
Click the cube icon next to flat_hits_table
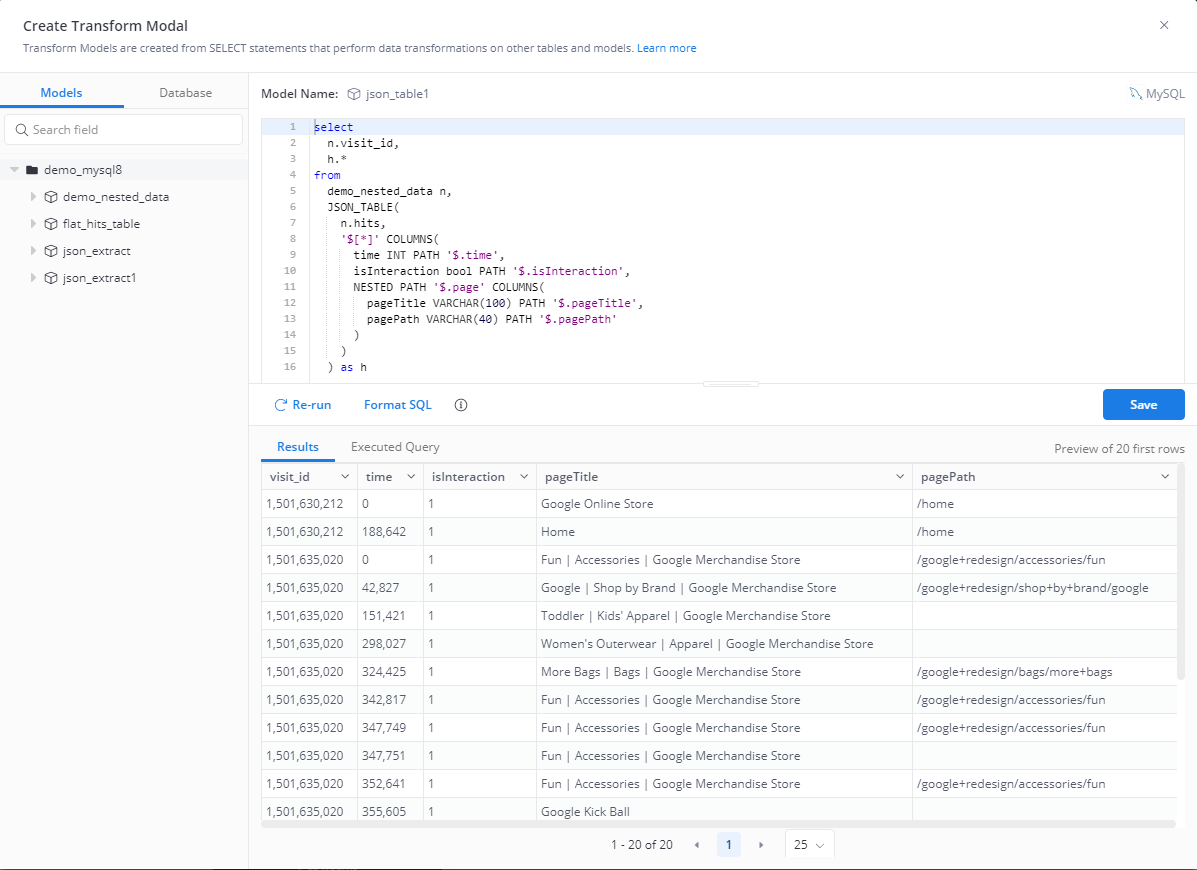pos(51,224)
